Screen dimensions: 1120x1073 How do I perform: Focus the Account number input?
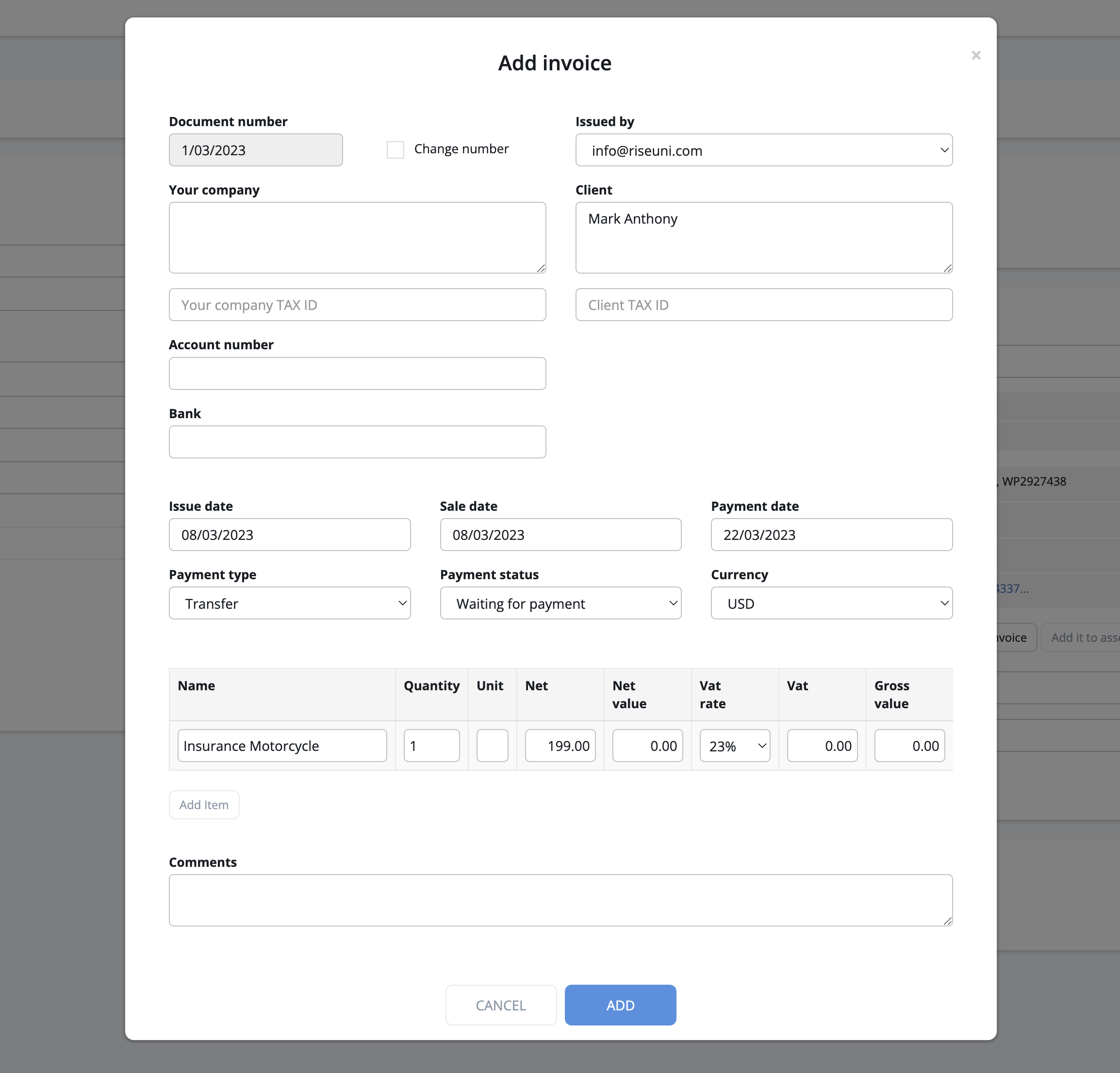tap(357, 374)
